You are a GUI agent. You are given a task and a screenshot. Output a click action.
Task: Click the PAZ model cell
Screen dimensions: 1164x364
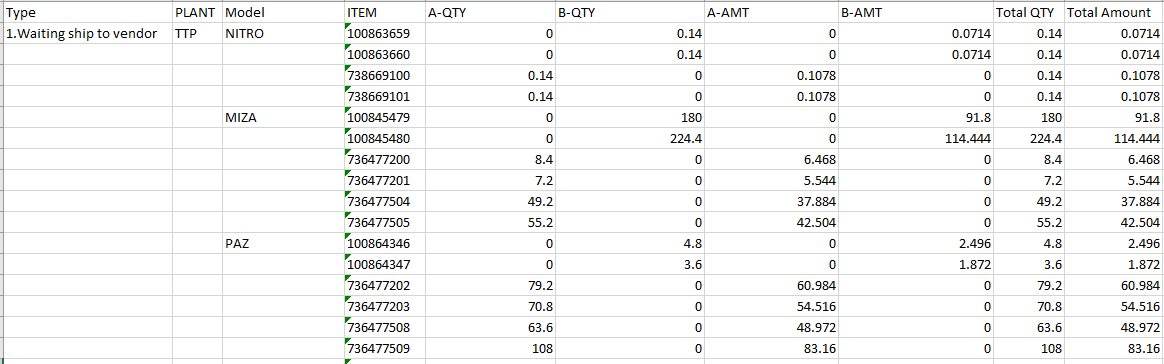point(283,243)
